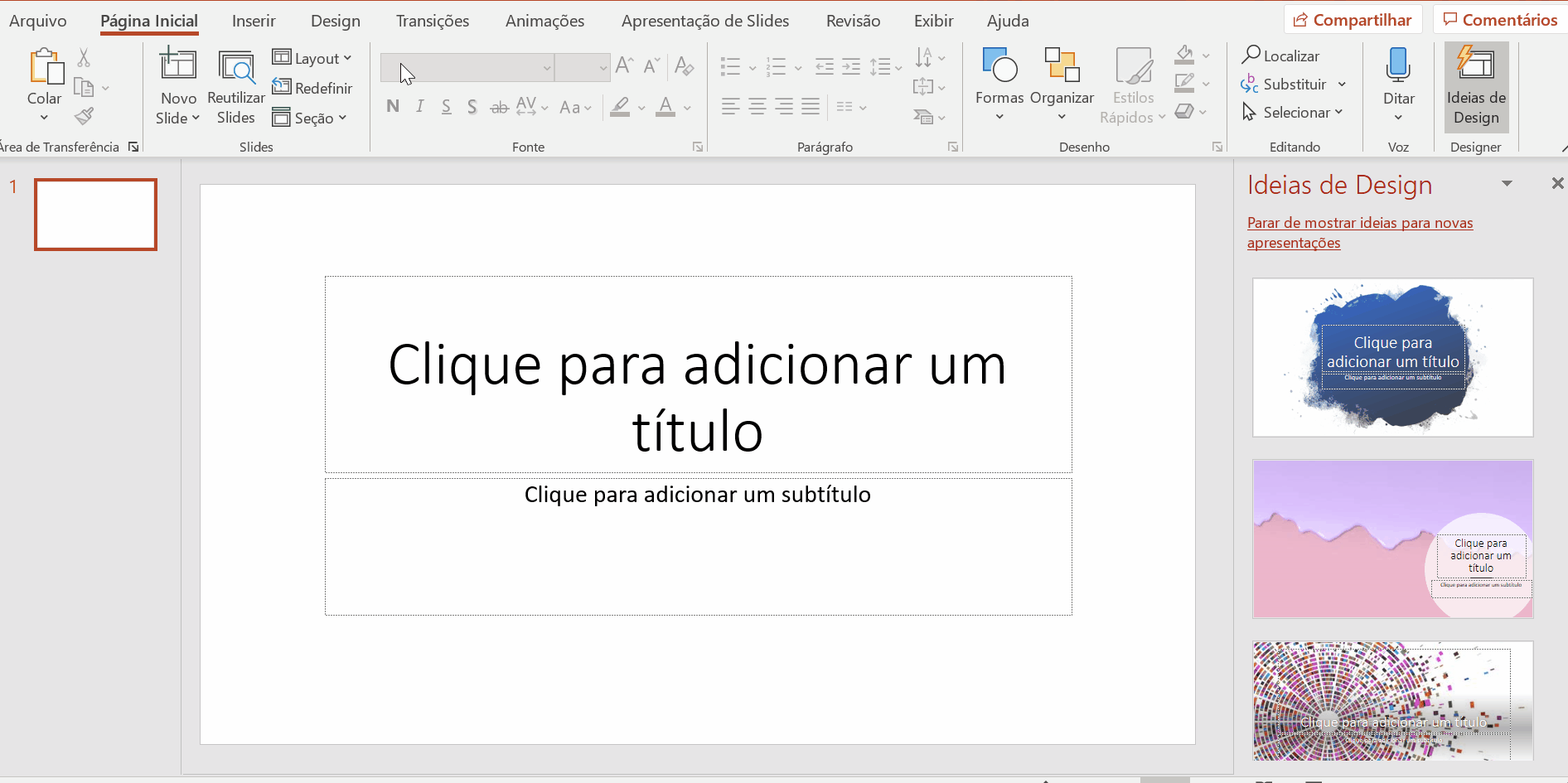Align text right
The height and width of the screenshot is (783, 1568).
[784, 106]
